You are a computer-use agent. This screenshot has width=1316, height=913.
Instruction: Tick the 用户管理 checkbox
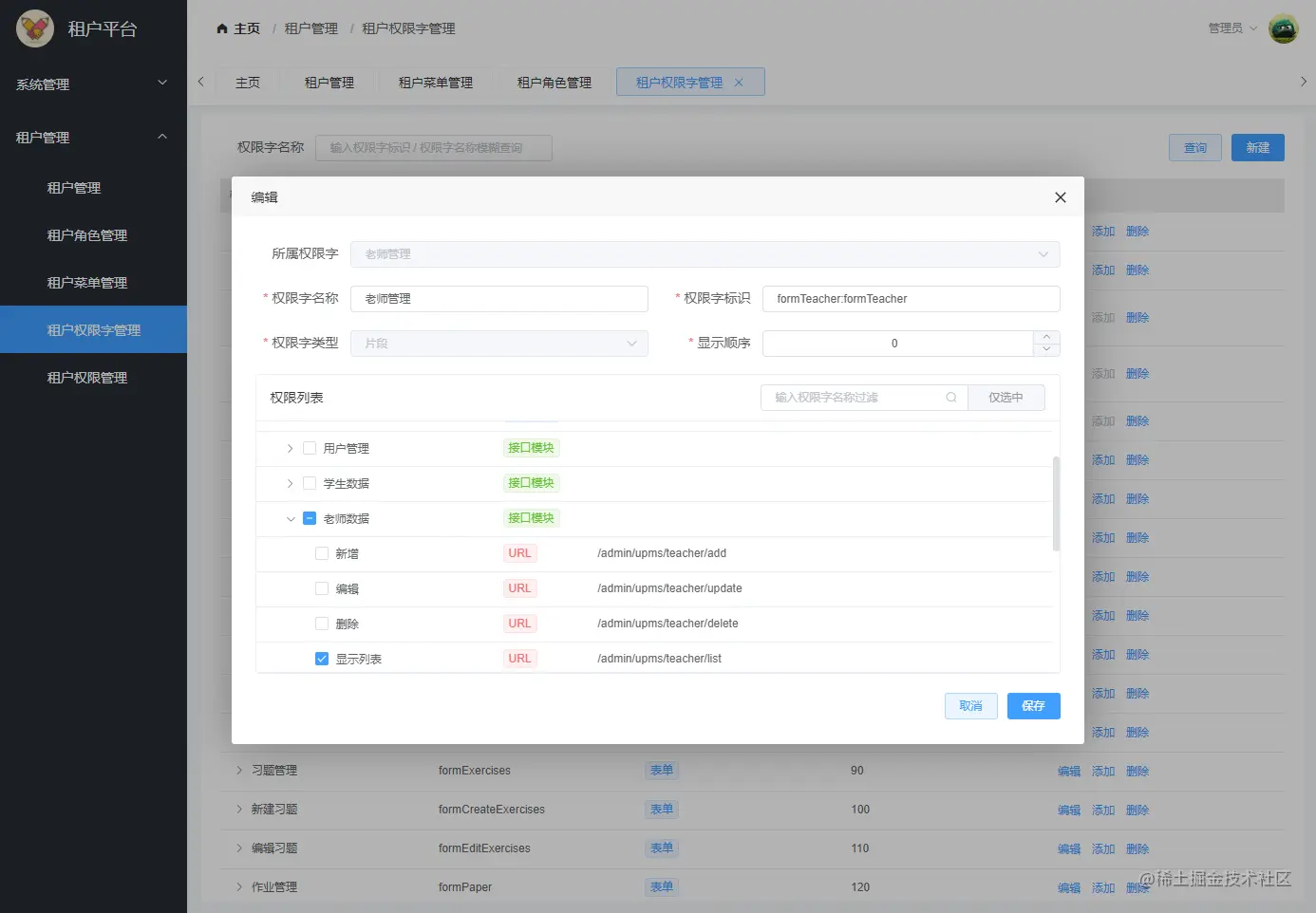310,448
